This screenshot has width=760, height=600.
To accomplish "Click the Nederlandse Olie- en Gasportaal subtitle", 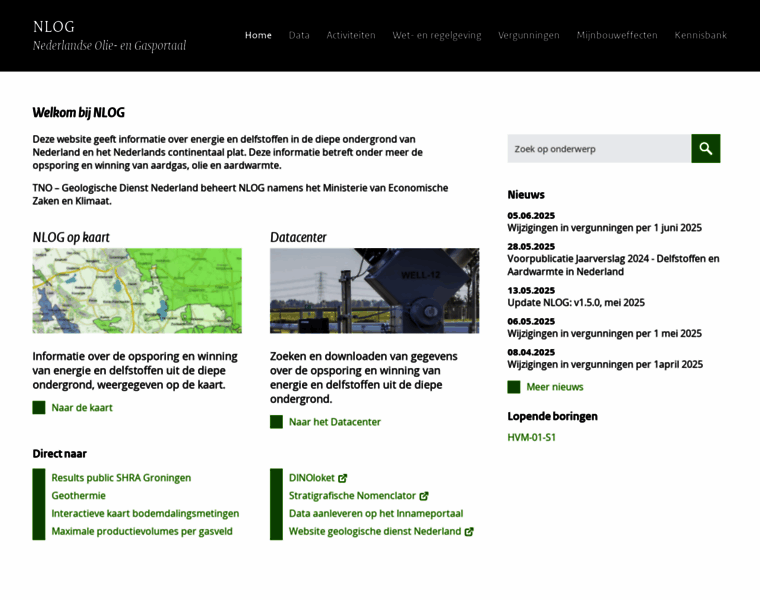I will [x=110, y=46].
